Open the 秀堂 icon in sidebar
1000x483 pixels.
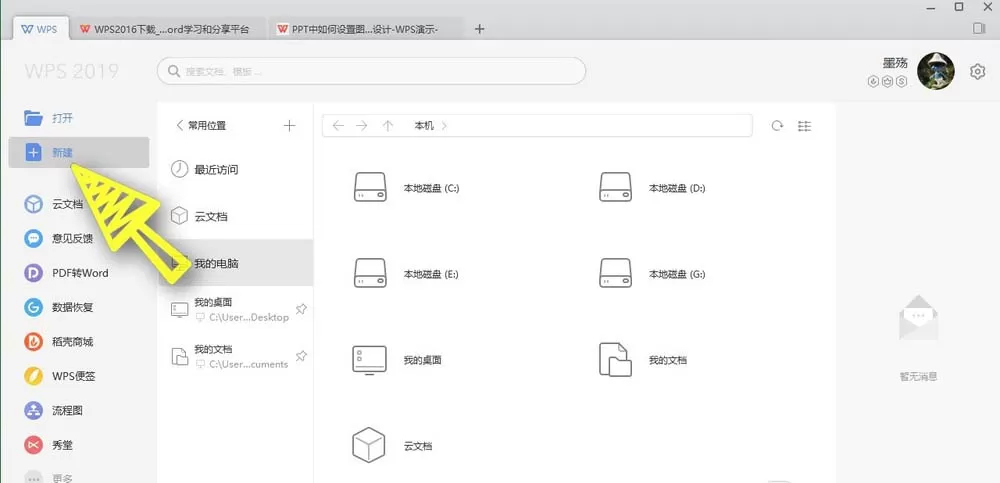pyautogui.click(x=33, y=445)
